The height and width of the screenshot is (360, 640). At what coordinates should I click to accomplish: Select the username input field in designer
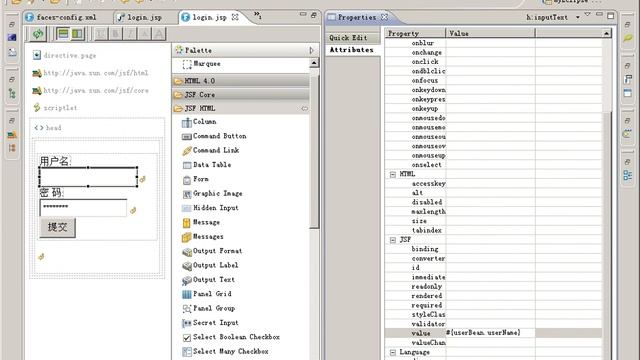88,176
